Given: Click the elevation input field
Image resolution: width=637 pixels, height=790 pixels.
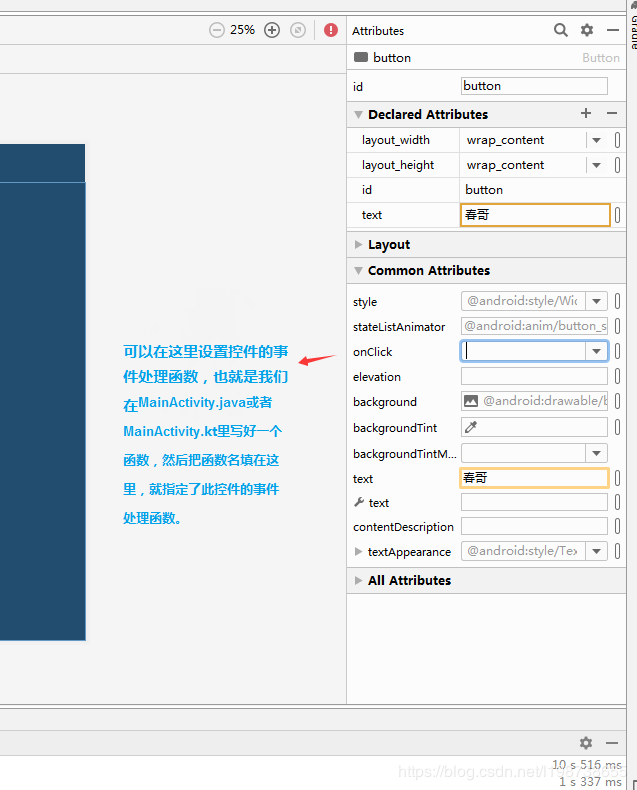Looking at the screenshot, I should coord(534,376).
